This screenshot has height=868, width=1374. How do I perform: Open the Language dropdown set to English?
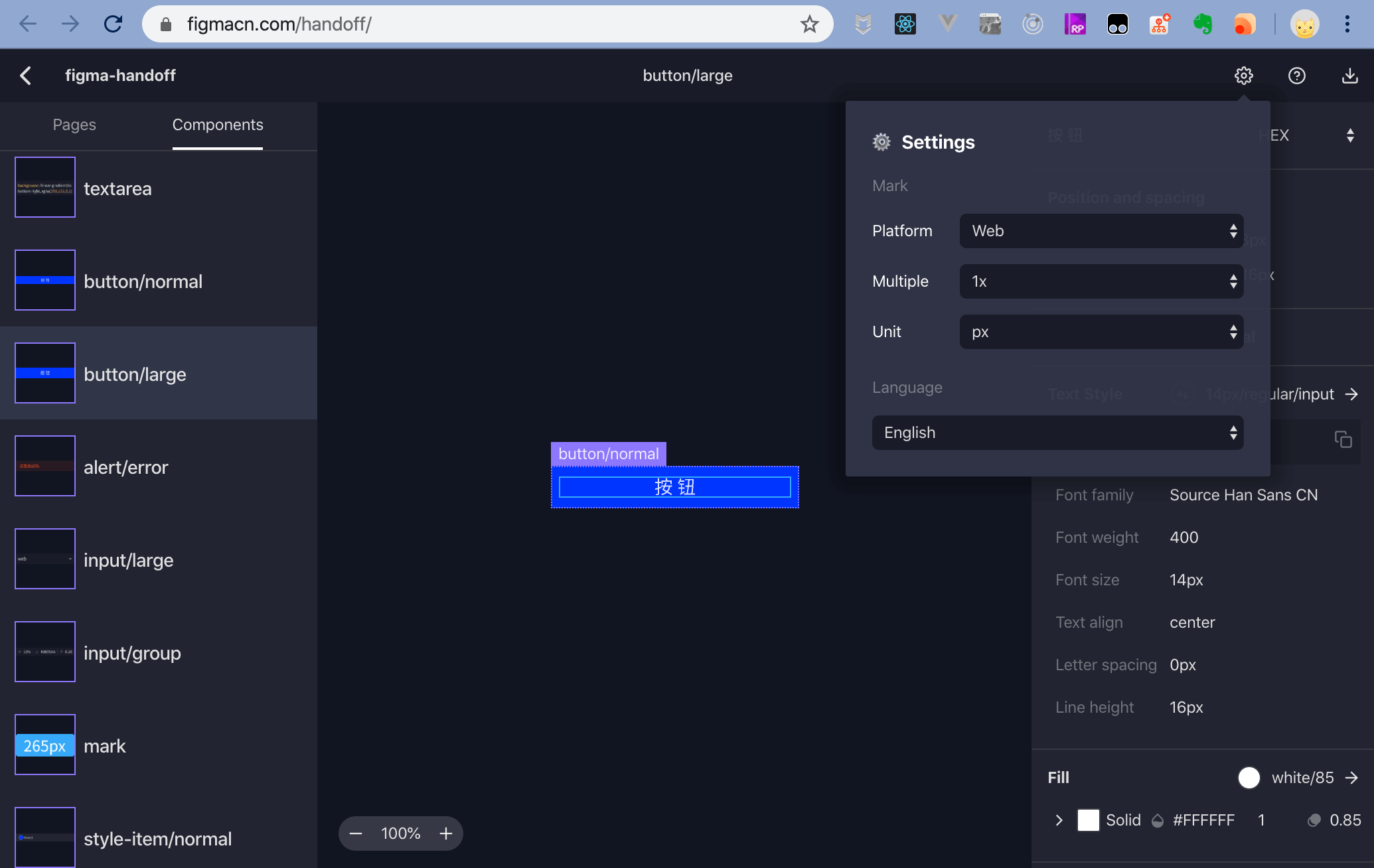pyautogui.click(x=1057, y=433)
